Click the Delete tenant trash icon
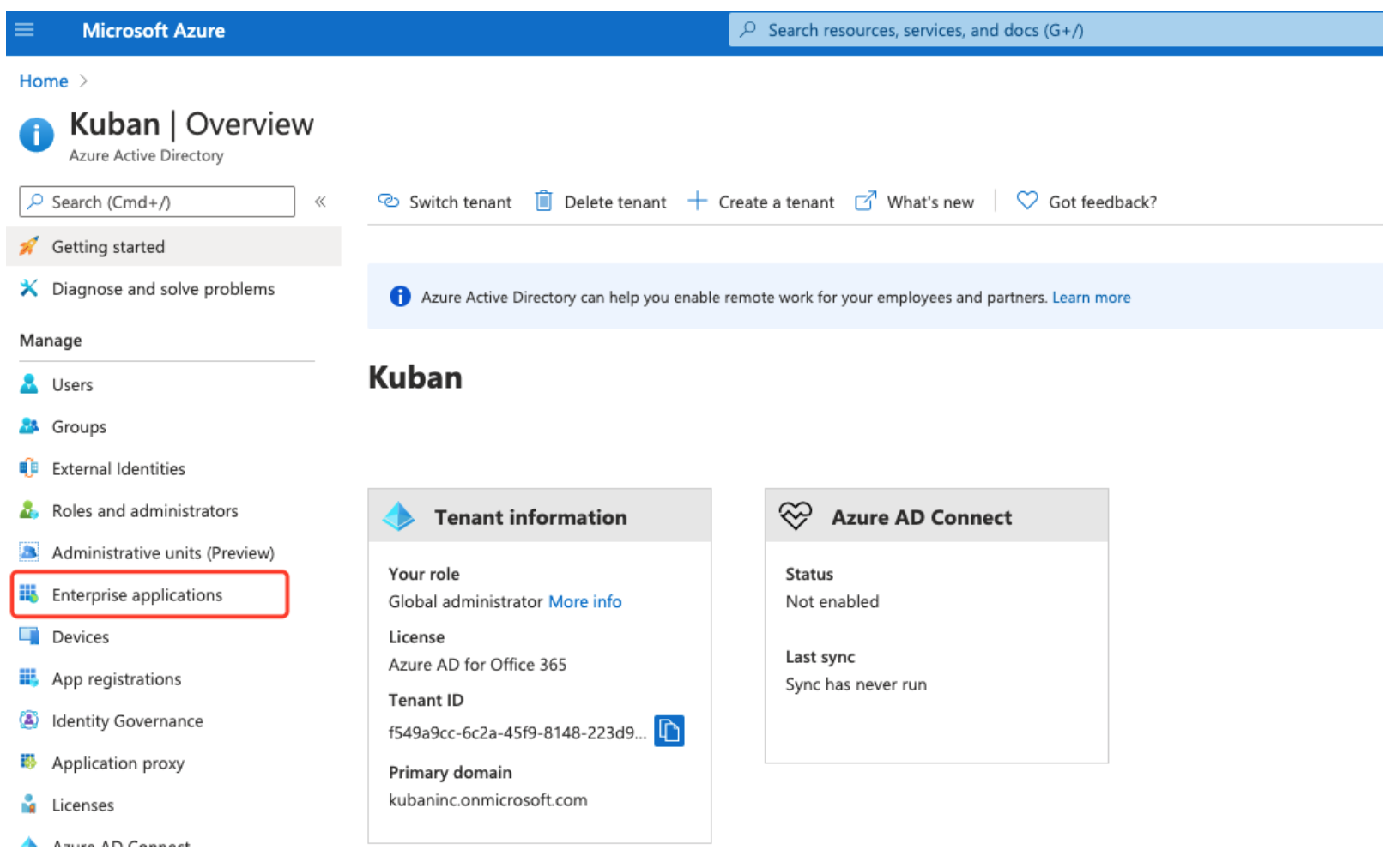Viewport: 1392px width, 868px height. click(543, 201)
